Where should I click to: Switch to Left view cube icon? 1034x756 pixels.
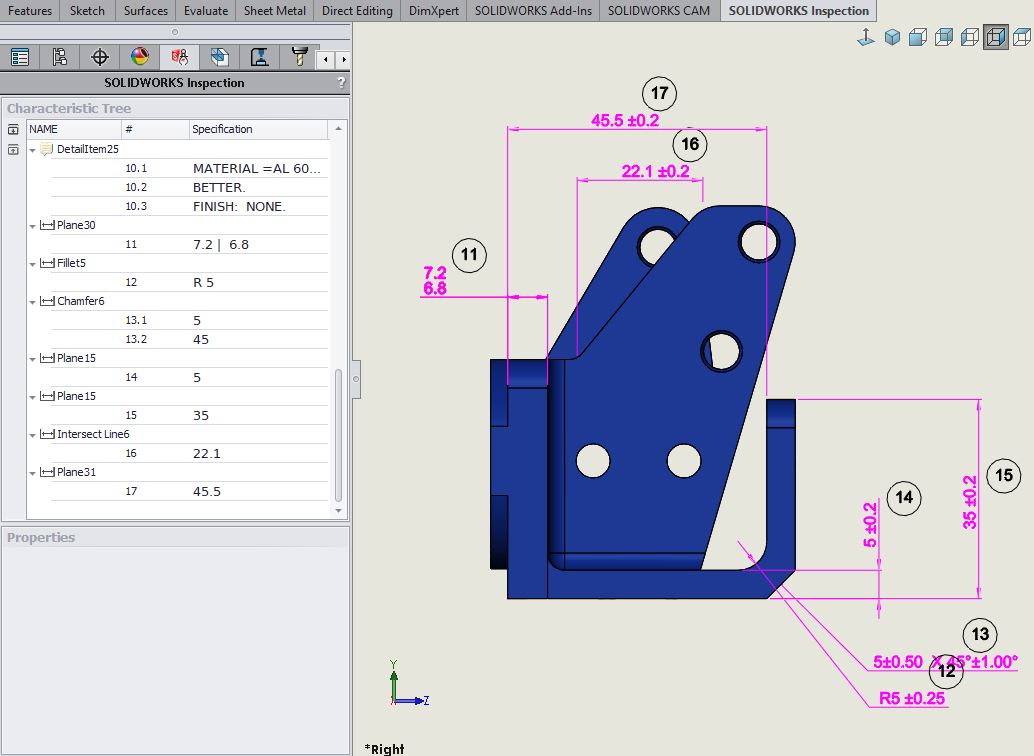970,37
